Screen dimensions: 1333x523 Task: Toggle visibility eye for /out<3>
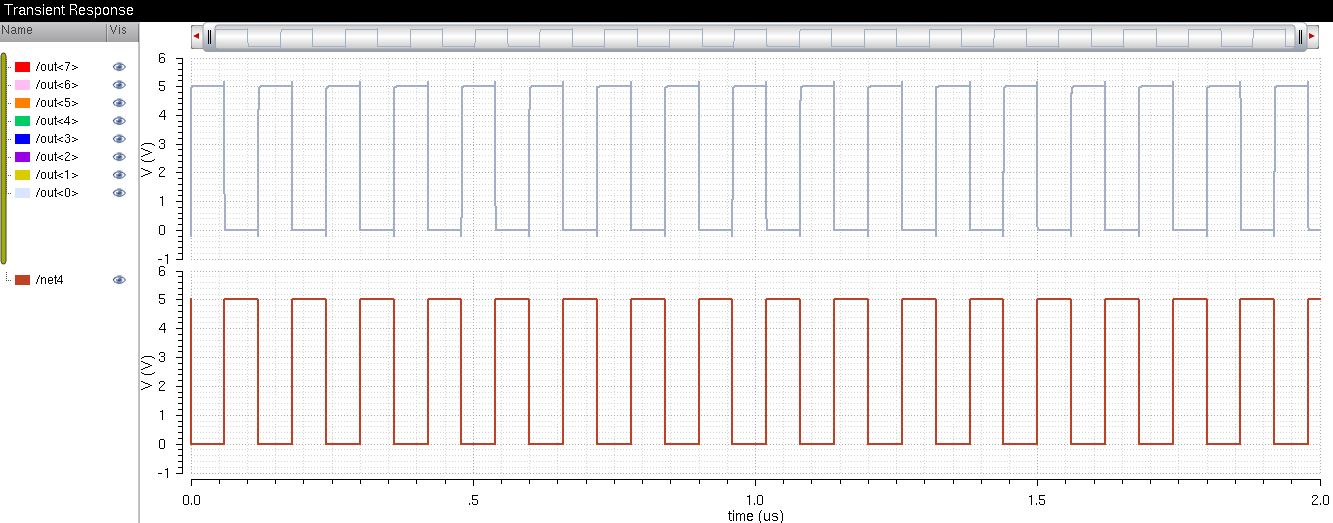[119, 139]
